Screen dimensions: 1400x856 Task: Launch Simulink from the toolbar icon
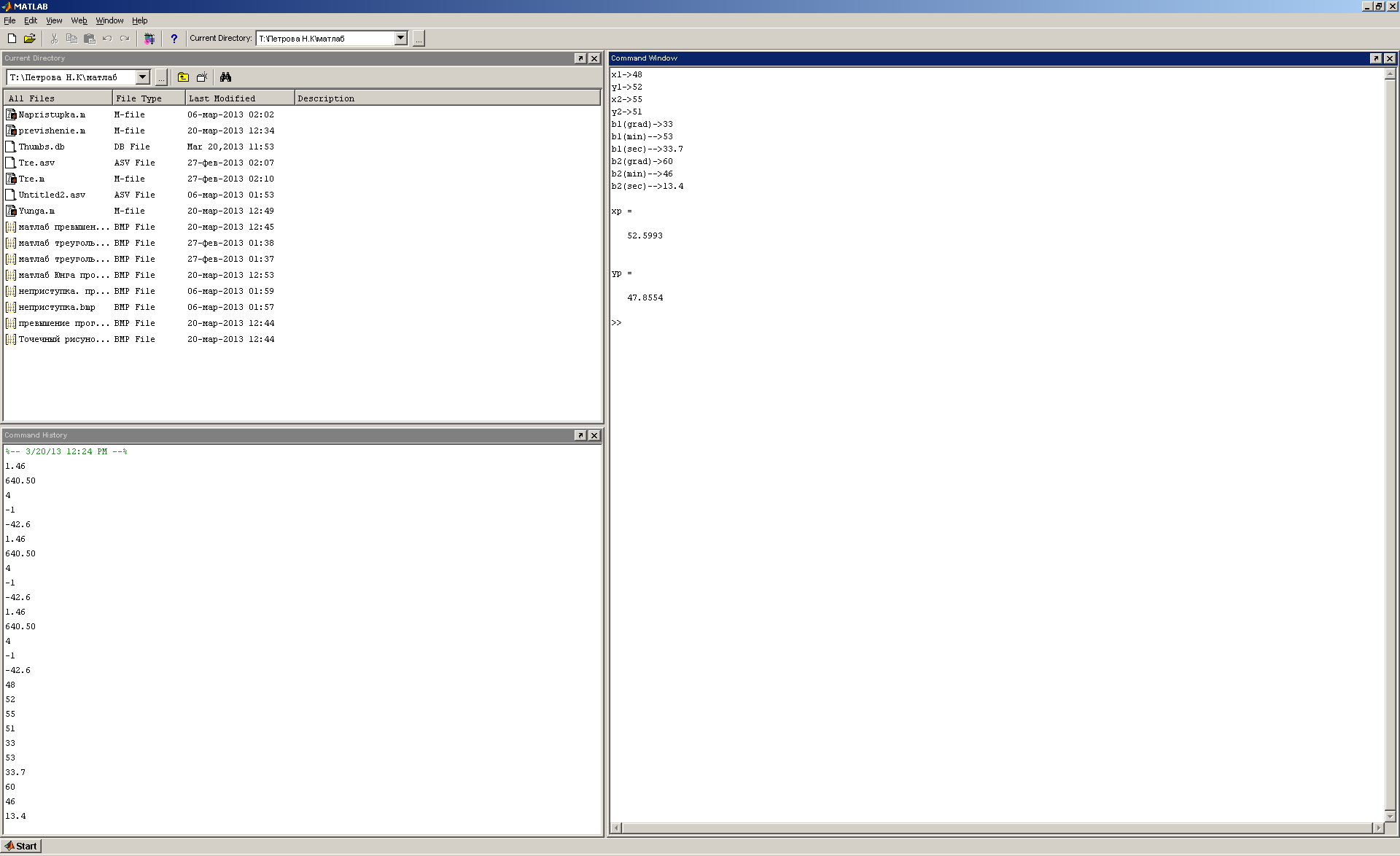tap(149, 39)
